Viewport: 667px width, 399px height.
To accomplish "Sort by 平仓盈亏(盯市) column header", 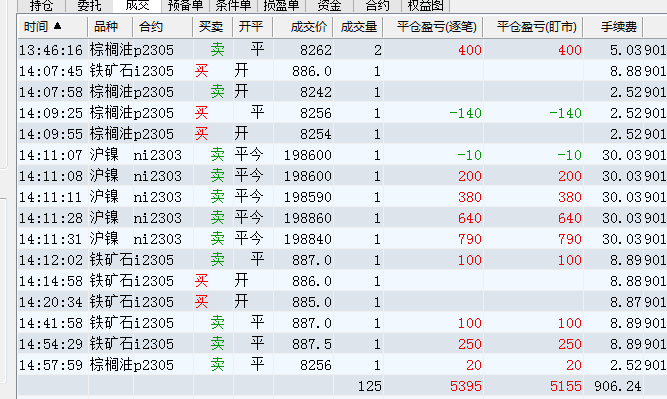I will pos(533,27).
